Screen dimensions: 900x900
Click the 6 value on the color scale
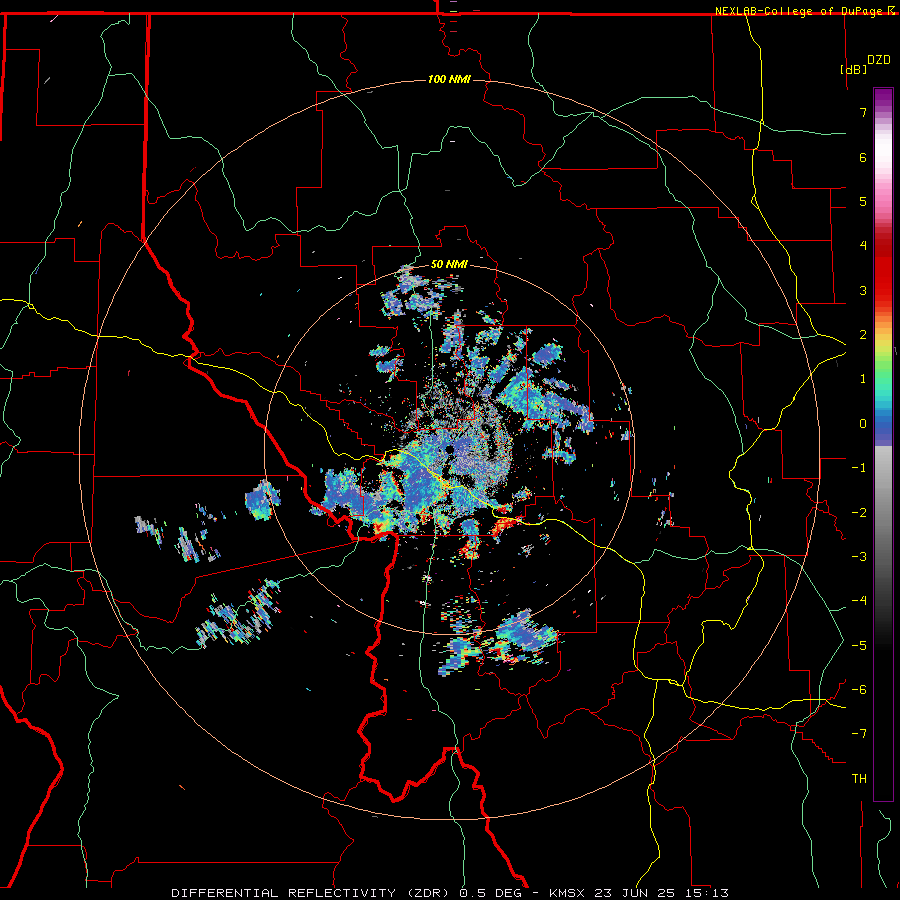(863, 157)
